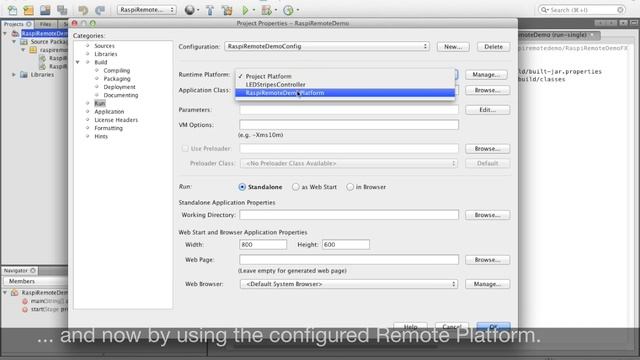Select the Documenting category
The image size is (640, 360).
(x=121, y=95)
